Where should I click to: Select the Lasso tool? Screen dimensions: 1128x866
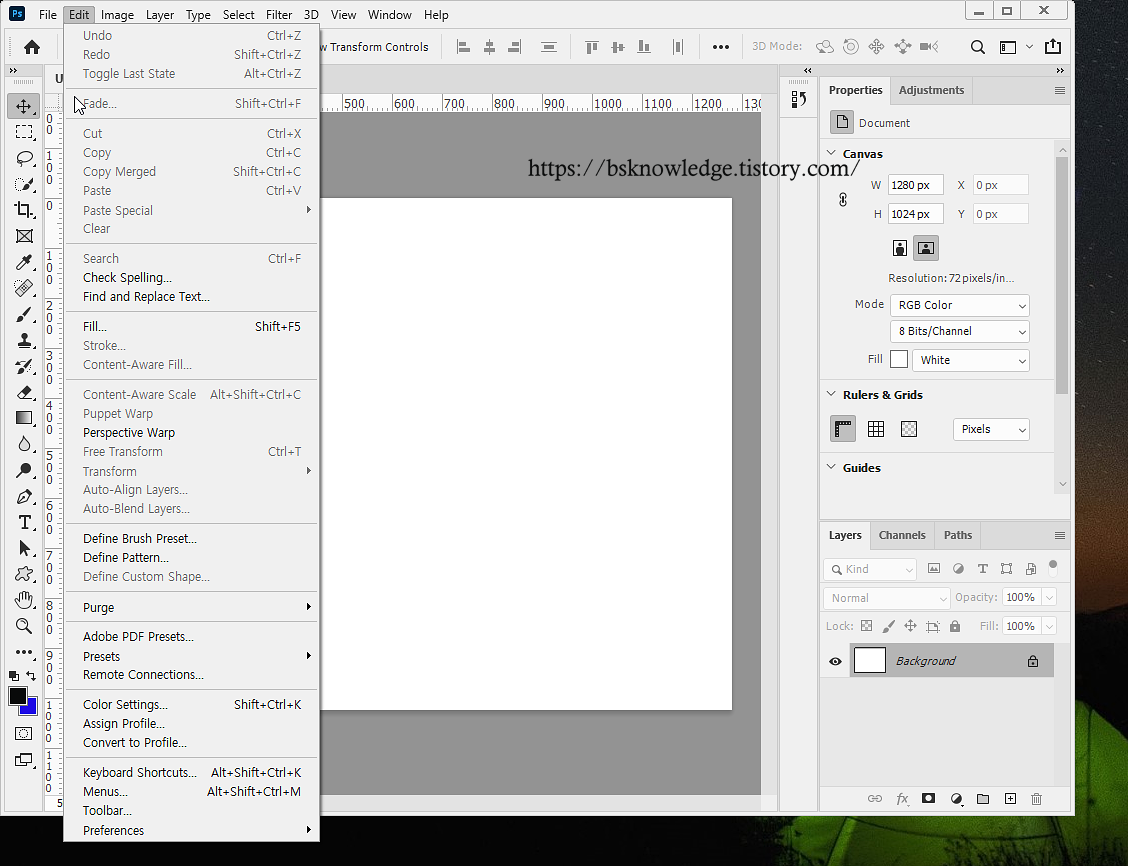[x=24, y=158]
